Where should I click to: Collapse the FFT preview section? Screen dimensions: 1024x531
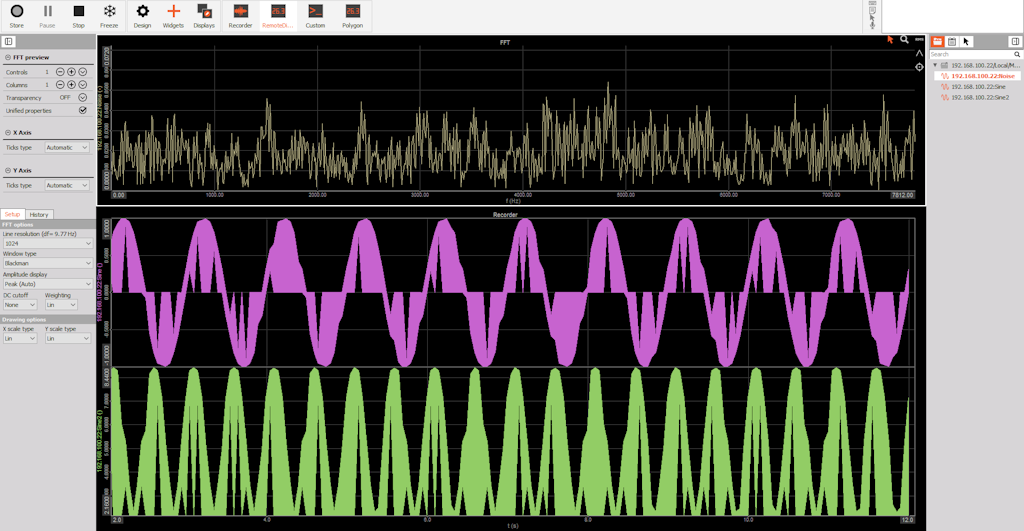point(8,57)
